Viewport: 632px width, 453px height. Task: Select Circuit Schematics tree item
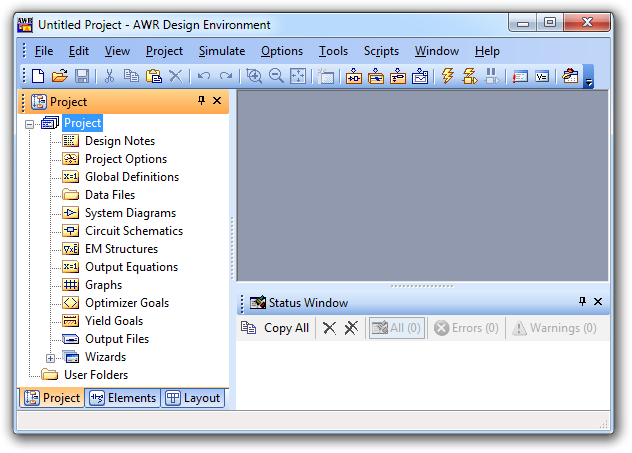(x=134, y=231)
